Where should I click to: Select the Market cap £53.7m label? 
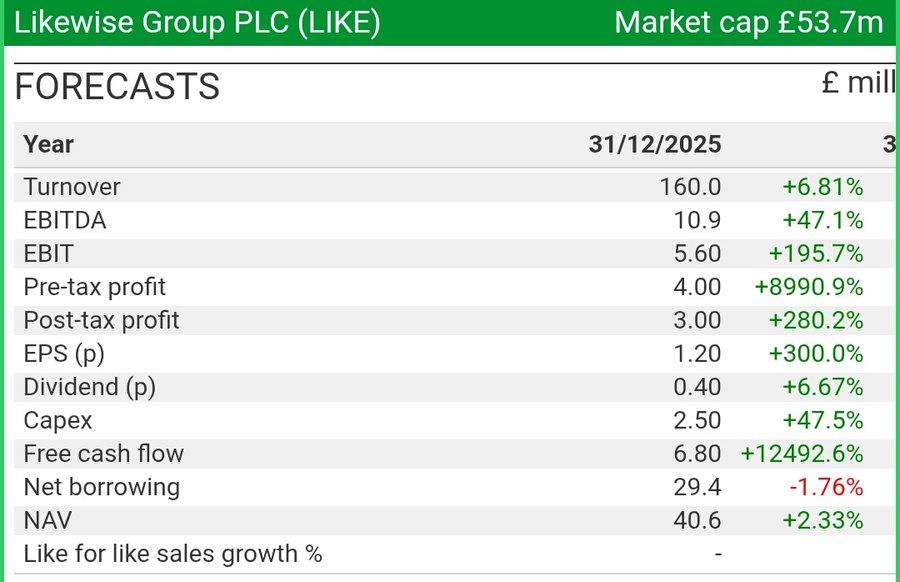(x=748, y=23)
